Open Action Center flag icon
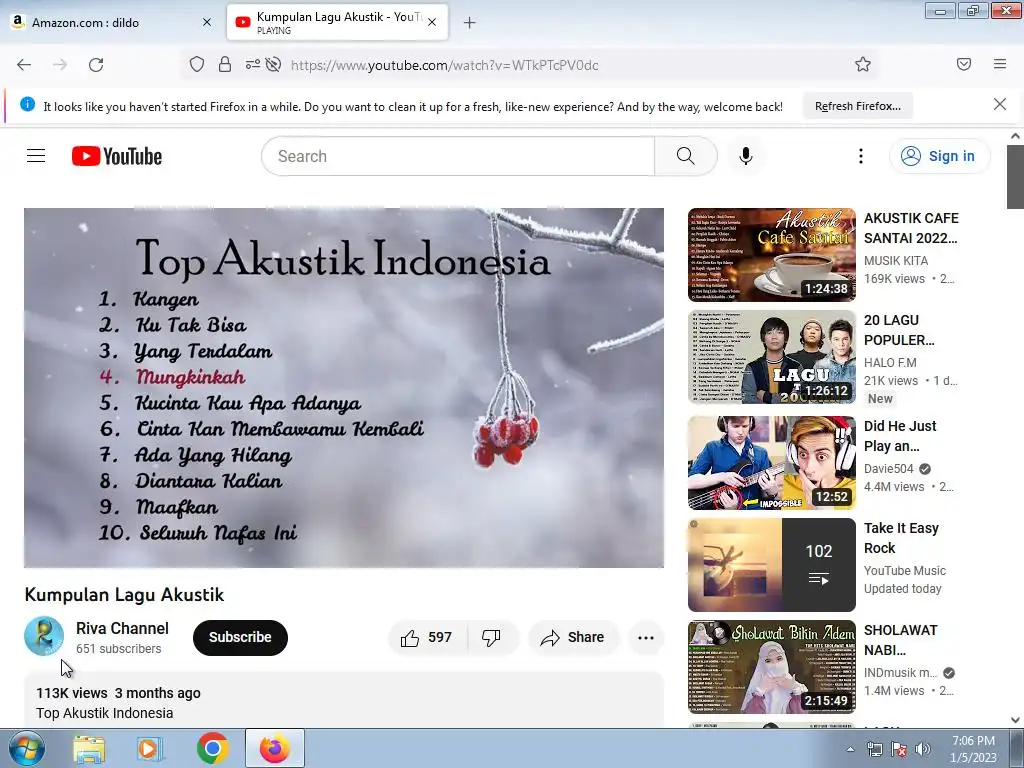Screen dimensions: 1024x768 point(899,750)
